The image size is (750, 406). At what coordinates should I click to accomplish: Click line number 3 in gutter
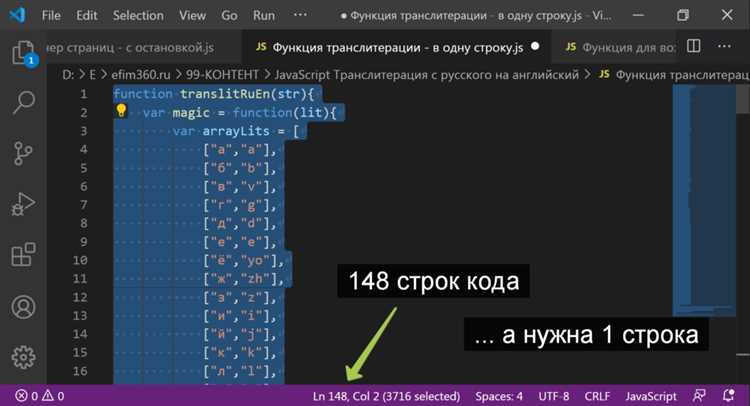(x=84, y=131)
